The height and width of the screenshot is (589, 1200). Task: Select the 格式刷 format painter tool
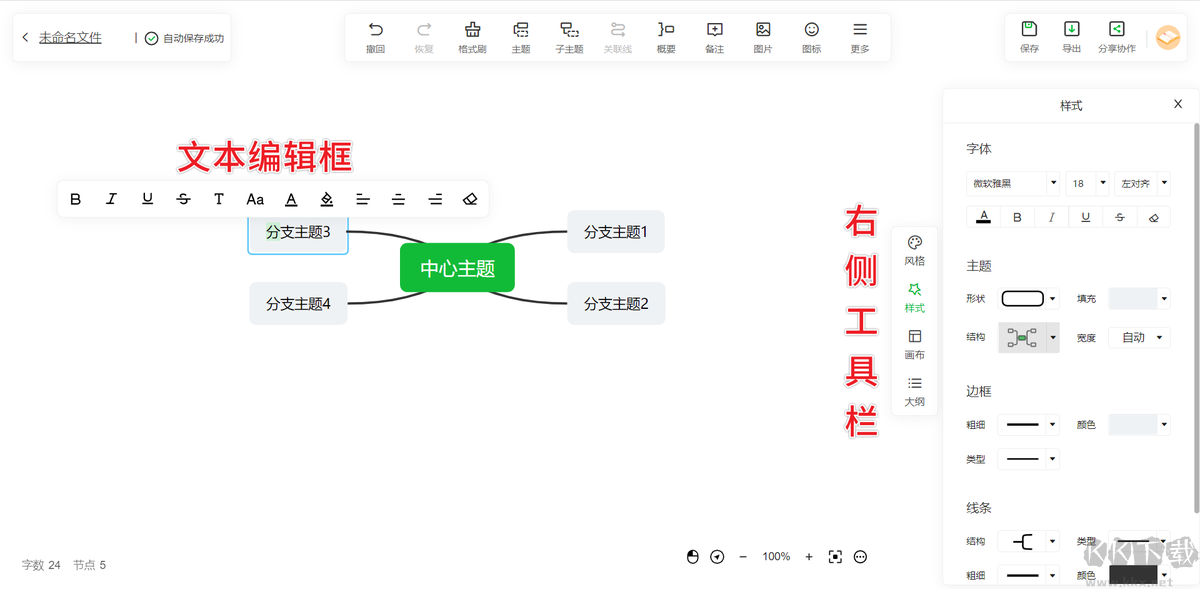coord(472,37)
